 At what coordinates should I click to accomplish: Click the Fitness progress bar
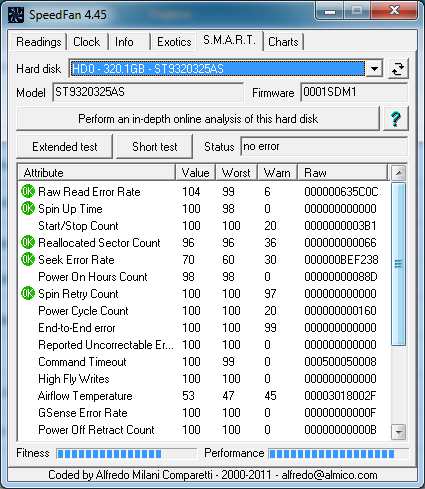click(126, 454)
